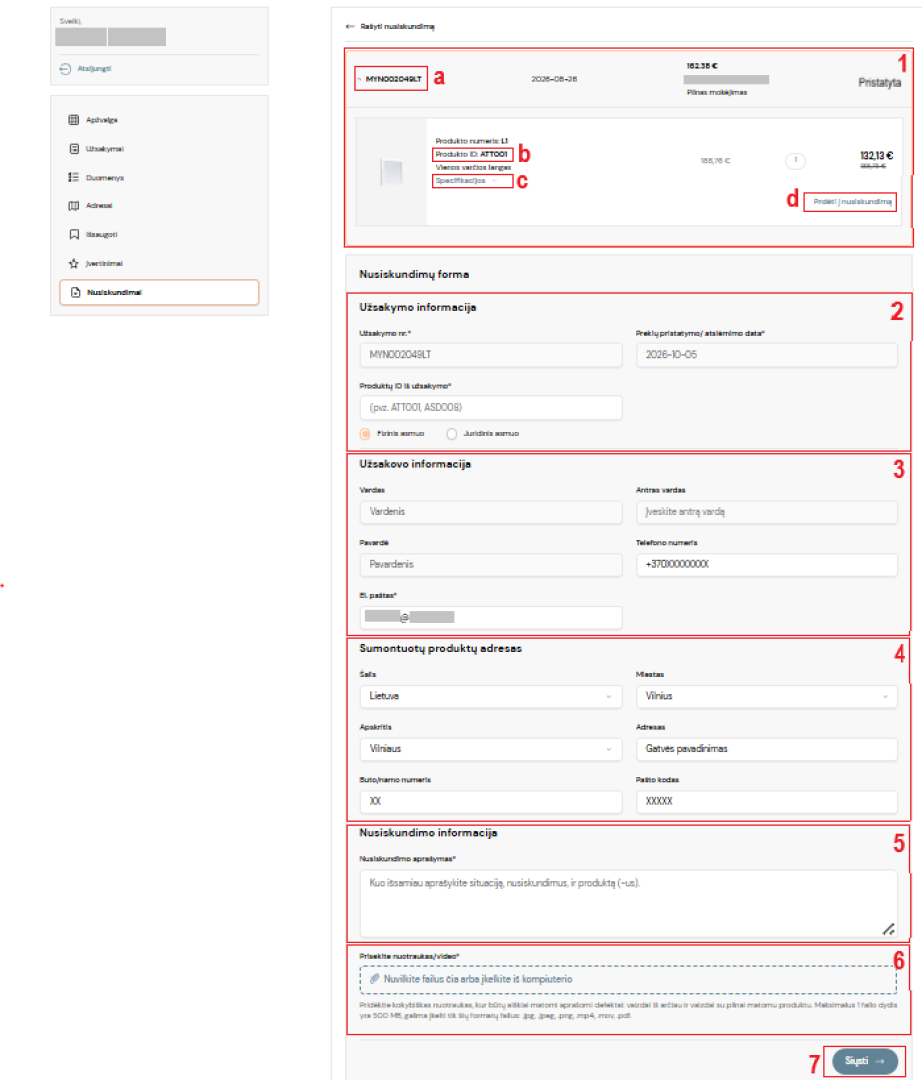Click Pridėti į nusiskundimą button
This screenshot has height=1080, width=922.
tap(852, 202)
